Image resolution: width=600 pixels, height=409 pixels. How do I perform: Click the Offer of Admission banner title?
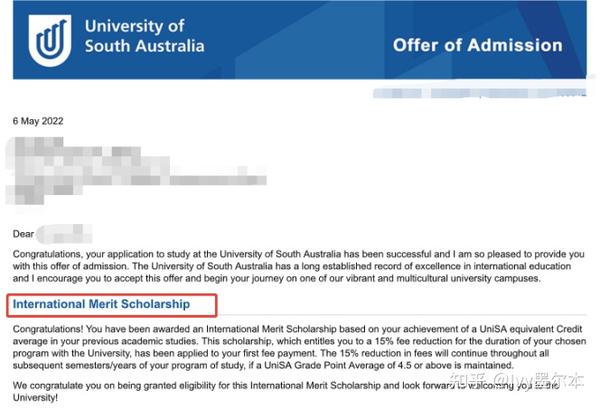point(478,45)
